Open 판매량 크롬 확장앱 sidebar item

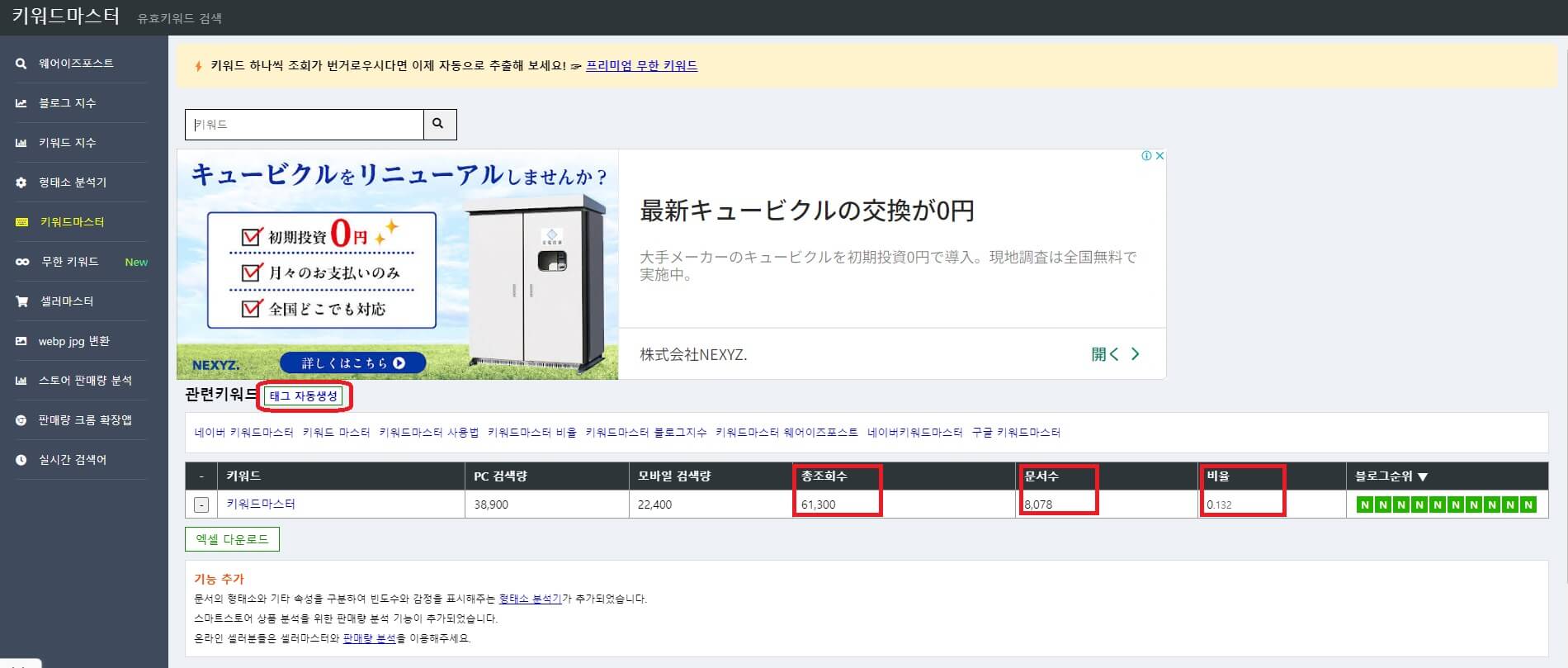tap(85, 420)
